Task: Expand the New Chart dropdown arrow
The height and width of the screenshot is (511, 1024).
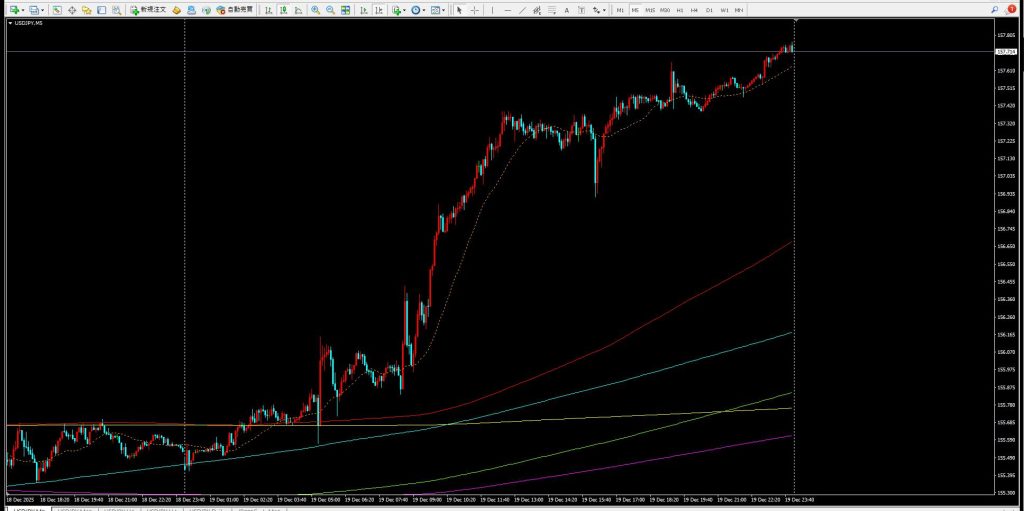Action: pos(24,10)
